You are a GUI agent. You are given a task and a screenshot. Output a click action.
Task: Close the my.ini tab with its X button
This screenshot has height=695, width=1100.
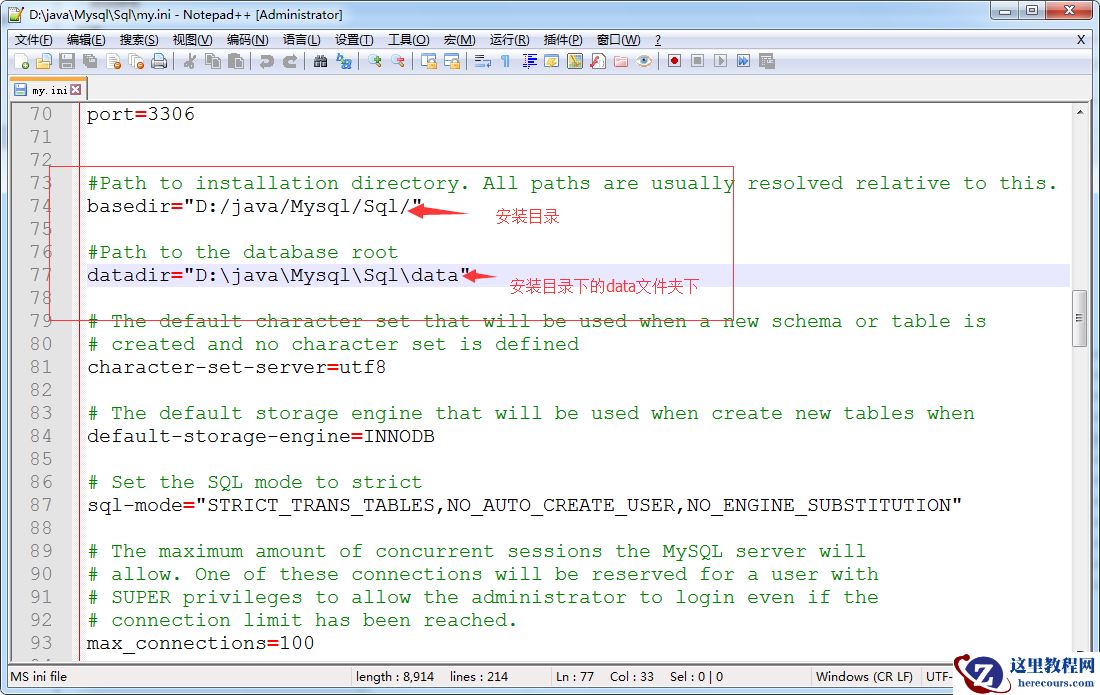[75, 90]
